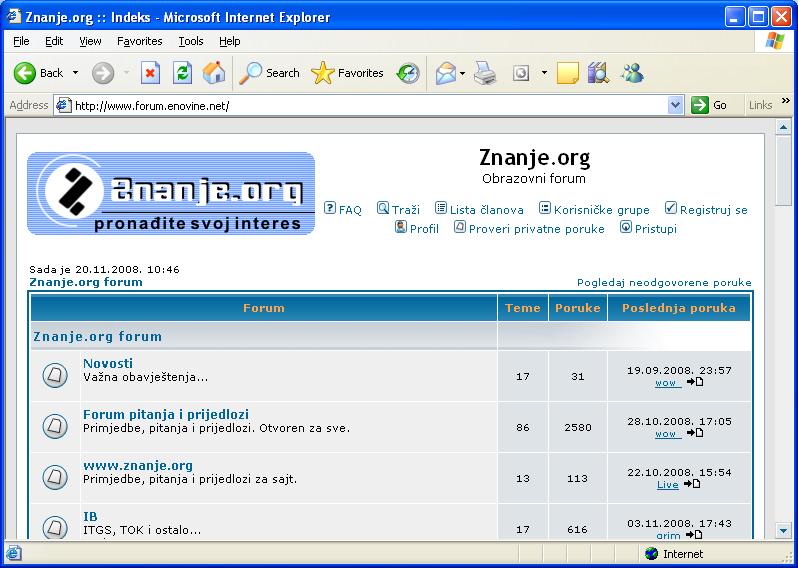
Task: Launch Messenger people icon
Action: point(632,73)
